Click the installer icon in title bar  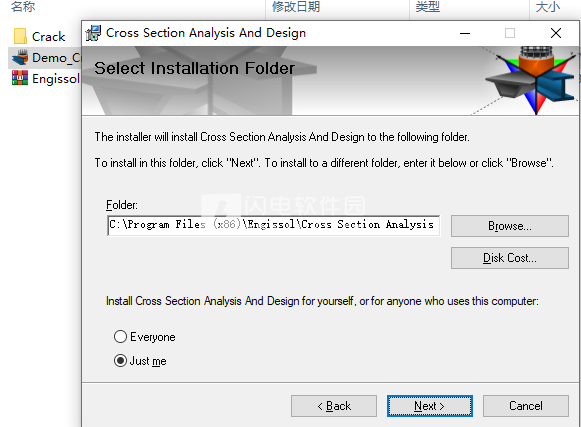(x=93, y=33)
